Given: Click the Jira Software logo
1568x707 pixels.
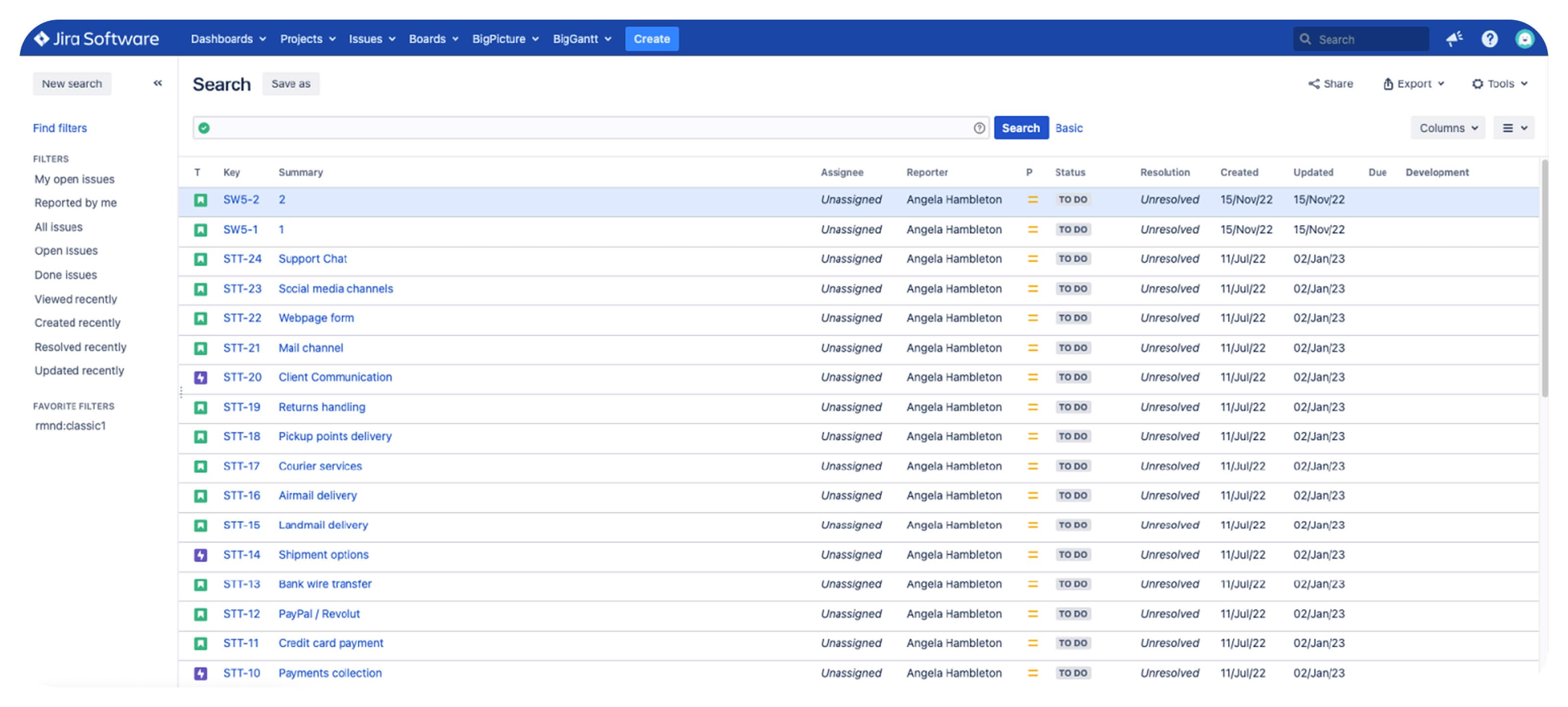Looking at the screenshot, I should tap(96, 39).
